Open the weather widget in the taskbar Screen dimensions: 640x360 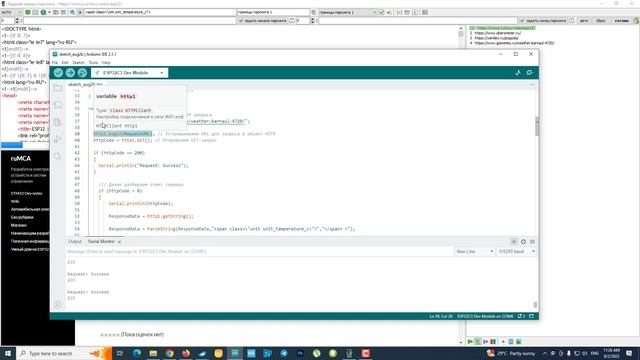(511, 353)
